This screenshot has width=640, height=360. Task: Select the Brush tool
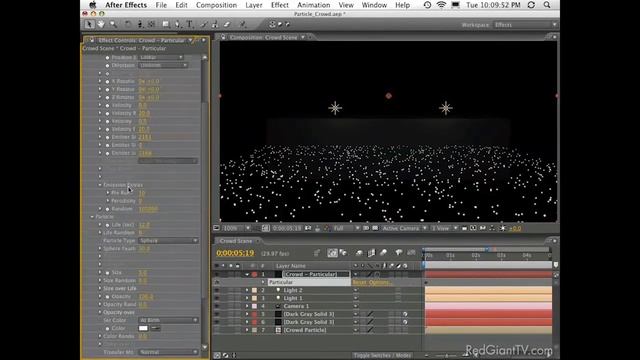[x=204, y=24]
